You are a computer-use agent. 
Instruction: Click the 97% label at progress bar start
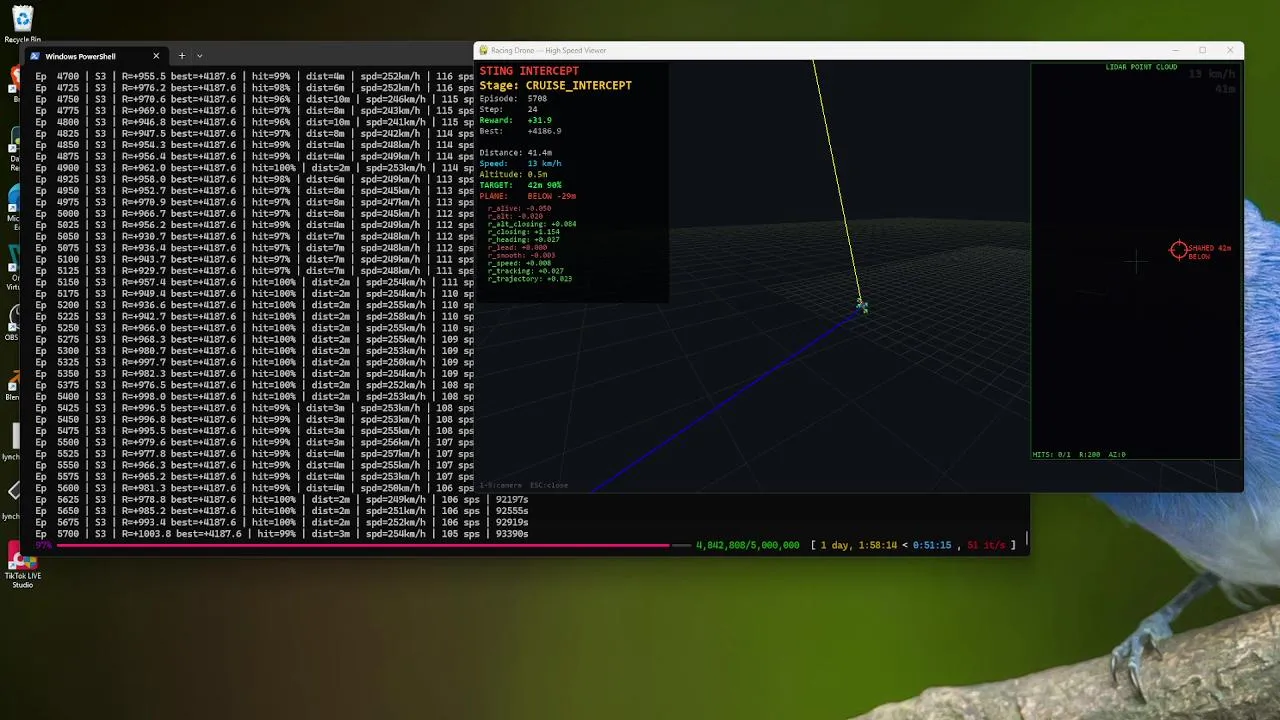point(43,545)
